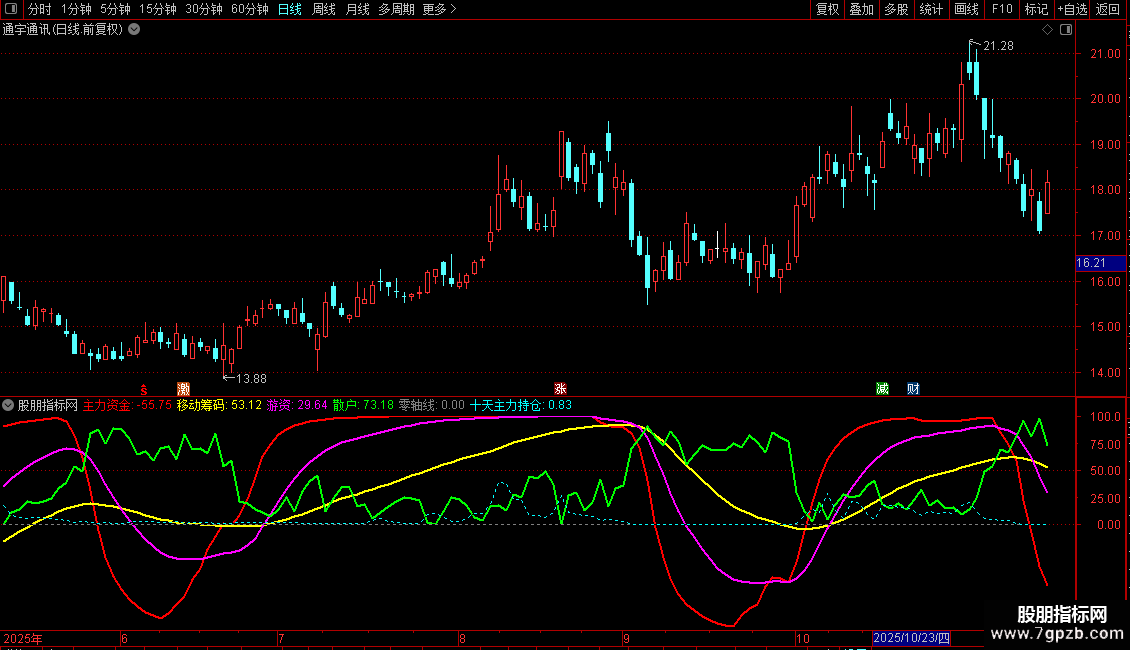
Task: Click the 游资 indicator value
Action: (297, 406)
